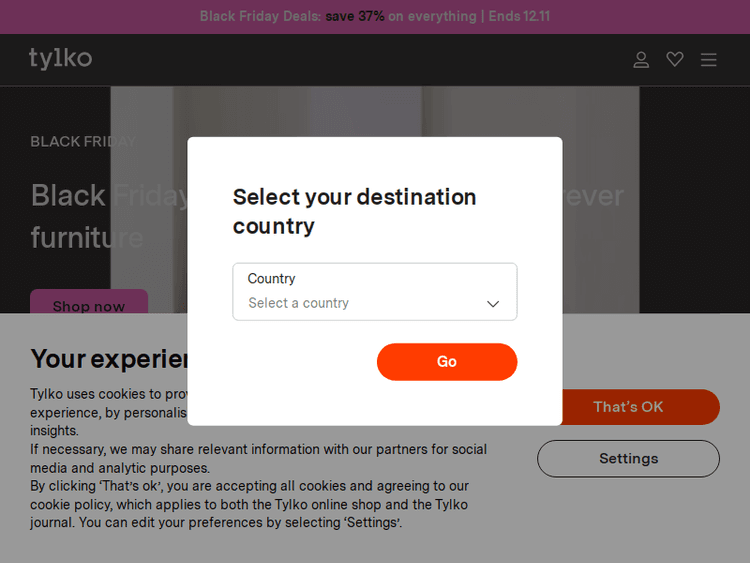Expand the country list chevron arrow
This screenshot has height=563, width=750.
pyautogui.click(x=493, y=304)
